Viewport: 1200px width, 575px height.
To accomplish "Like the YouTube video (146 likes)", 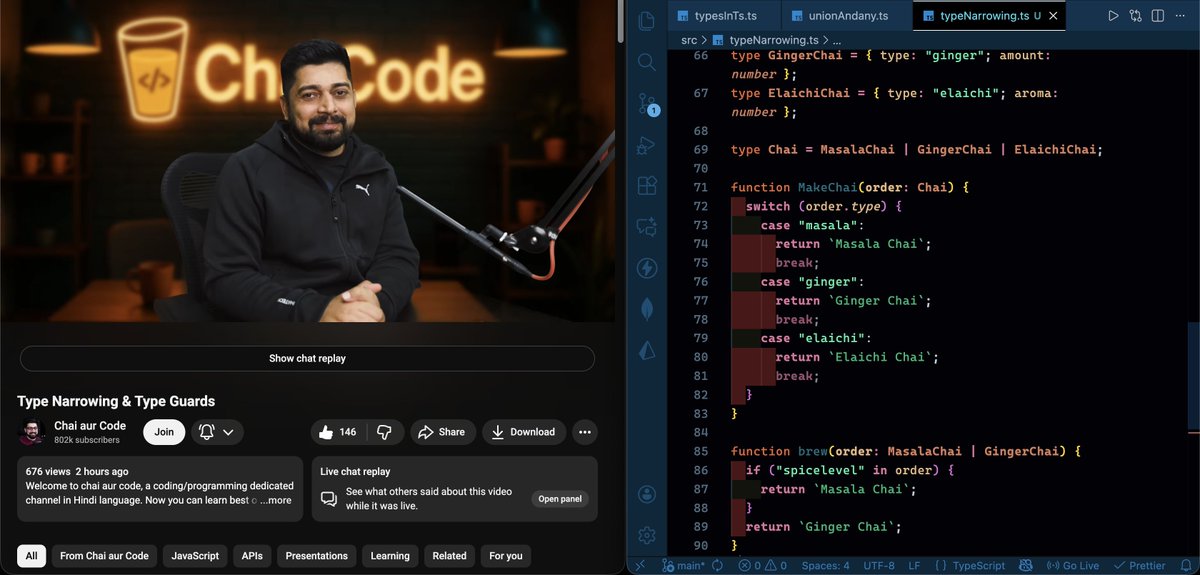I will point(337,432).
